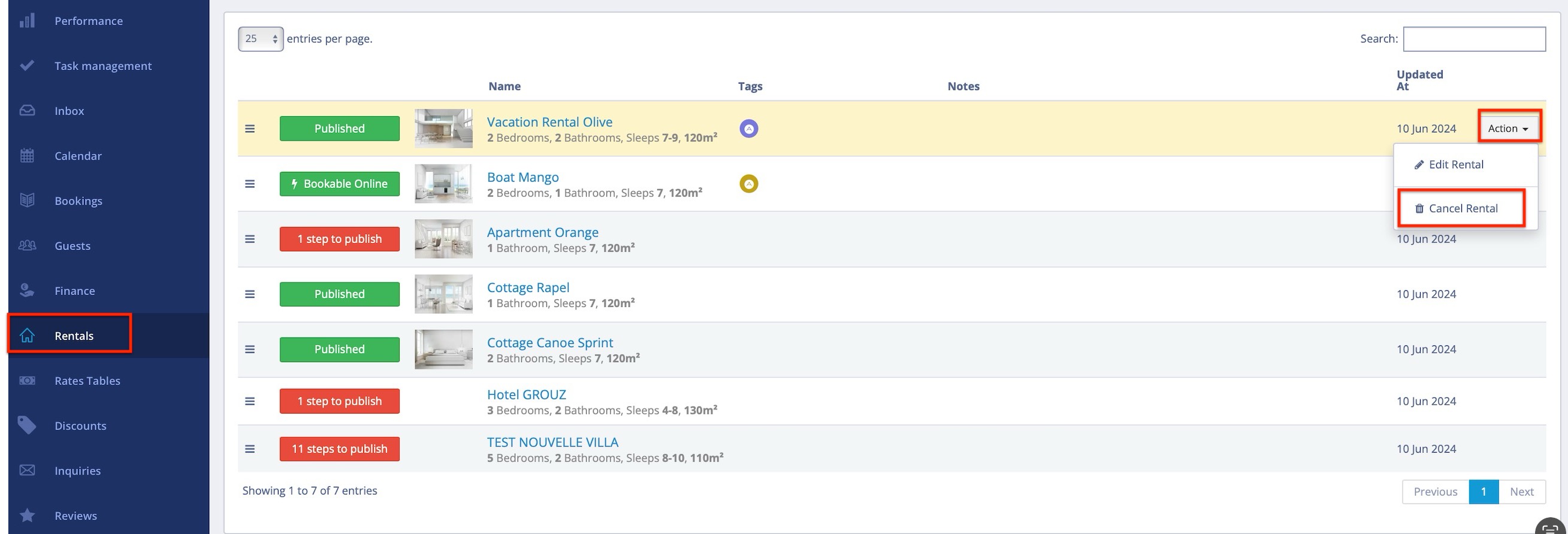Open the Cottage Canoe Sprint thumbnail image
Image resolution: width=1568 pixels, height=534 pixels.
pyautogui.click(x=443, y=349)
